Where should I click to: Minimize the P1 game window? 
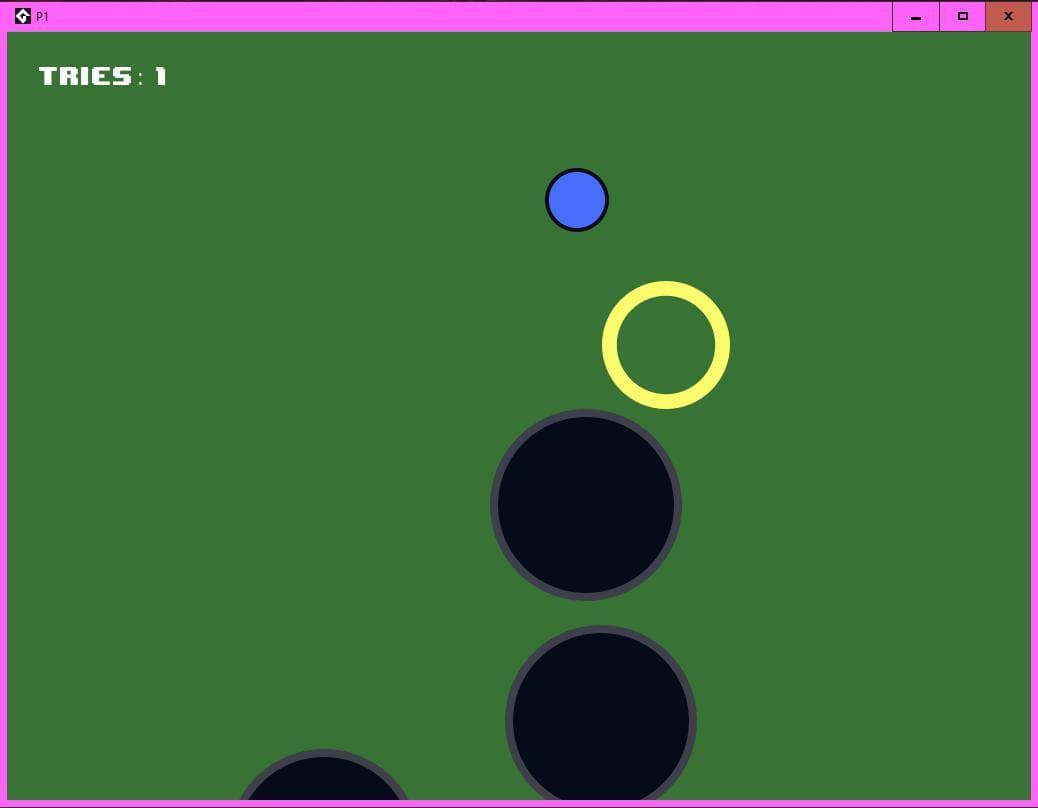click(x=916, y=17)
